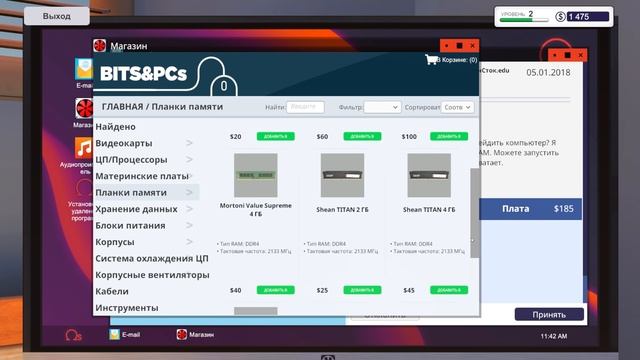Switch to Магазин in the taskbar

click(195, 335)
